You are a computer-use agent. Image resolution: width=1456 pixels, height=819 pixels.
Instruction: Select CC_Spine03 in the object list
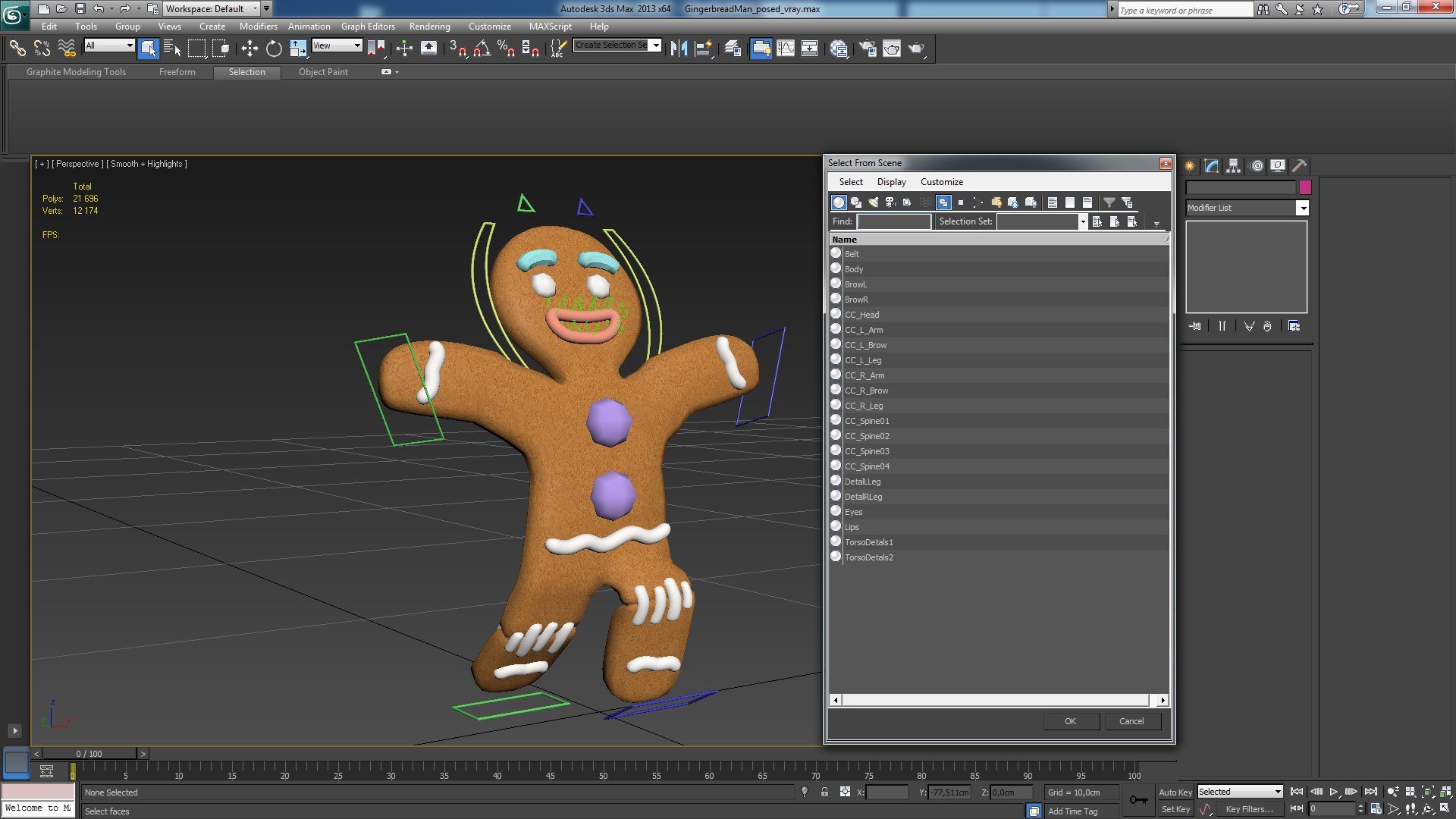(x=999, y=451)
